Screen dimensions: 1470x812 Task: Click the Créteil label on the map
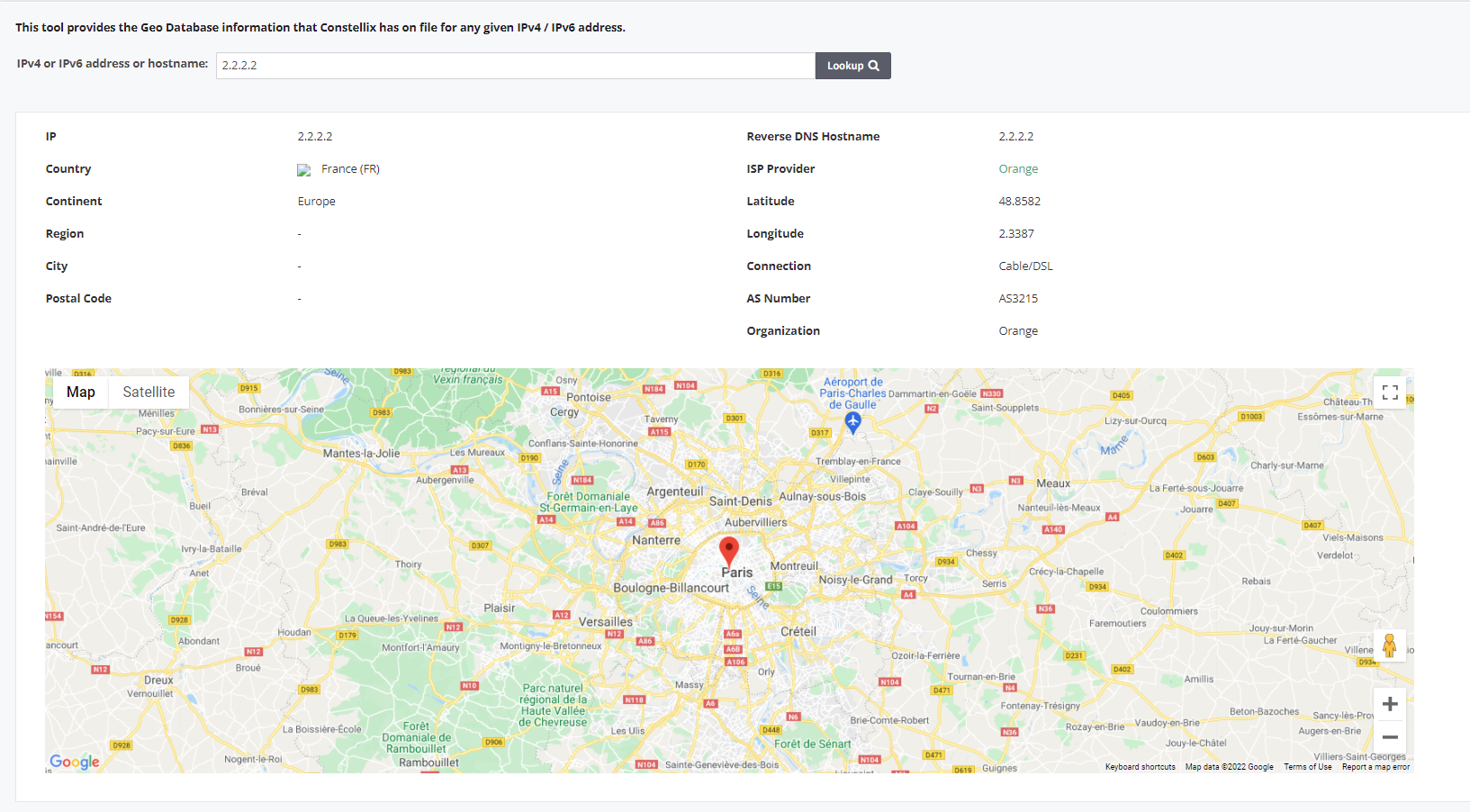[798, 632]
